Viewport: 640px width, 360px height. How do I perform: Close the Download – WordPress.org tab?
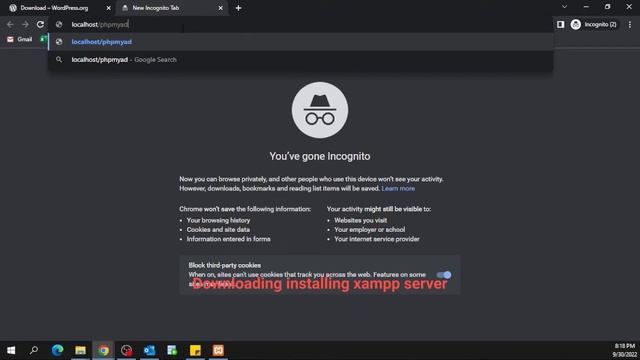pyautogui.click(x=109, y=8)
